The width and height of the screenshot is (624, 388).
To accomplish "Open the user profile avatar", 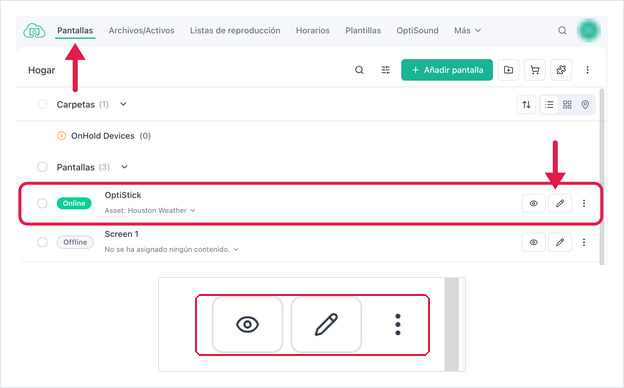I will tap(589, 30).
